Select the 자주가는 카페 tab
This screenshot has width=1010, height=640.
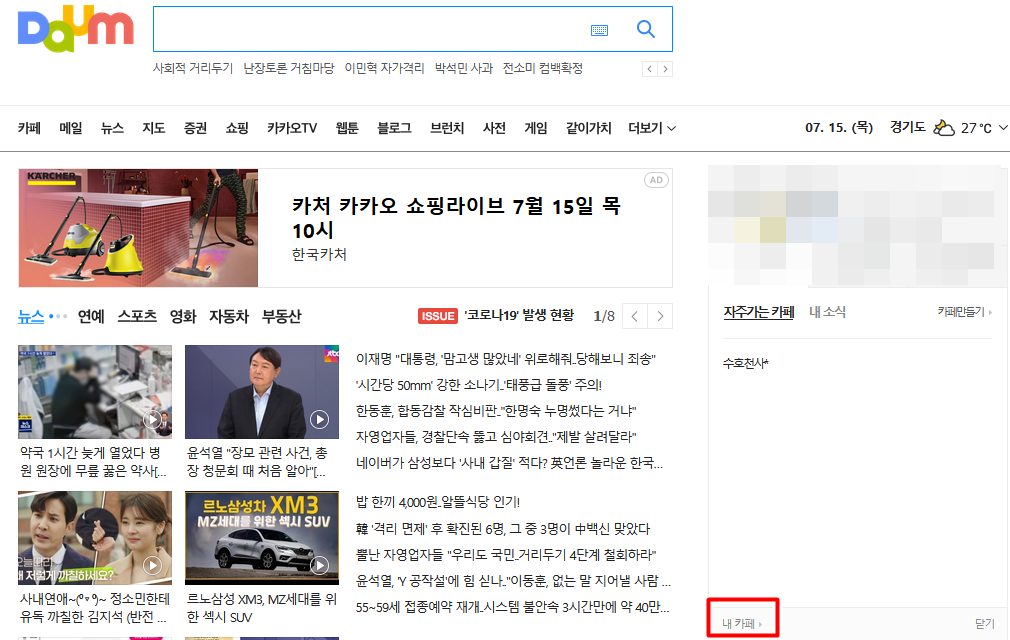(759, 312)
